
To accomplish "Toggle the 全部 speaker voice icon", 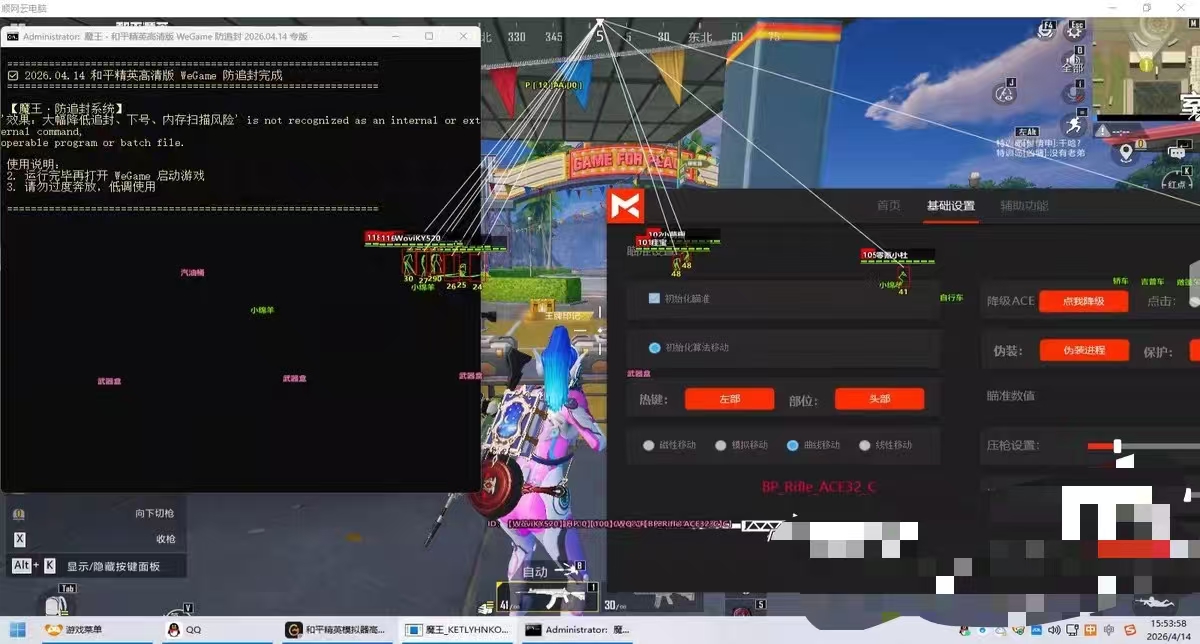I will tap(1072, 60).
